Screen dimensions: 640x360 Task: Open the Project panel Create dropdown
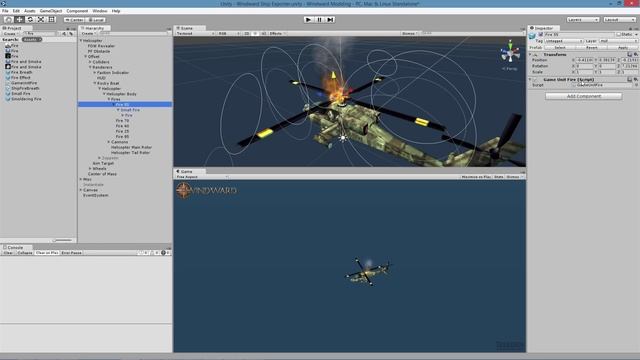coord(10,33)
